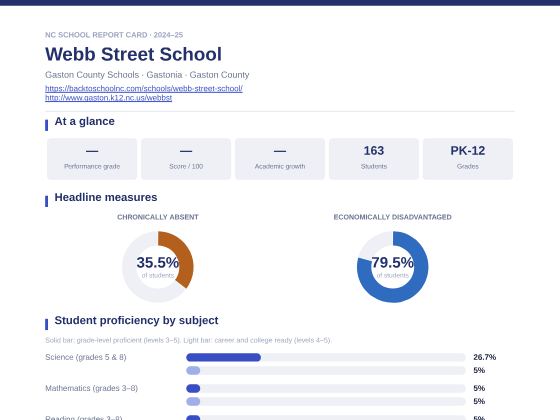Viewport: 560px width, 420px height.
Task: Select the 'NC SCHOOL REPORT CARD · 2024–25' label
Action: click(x=114, y=35)
